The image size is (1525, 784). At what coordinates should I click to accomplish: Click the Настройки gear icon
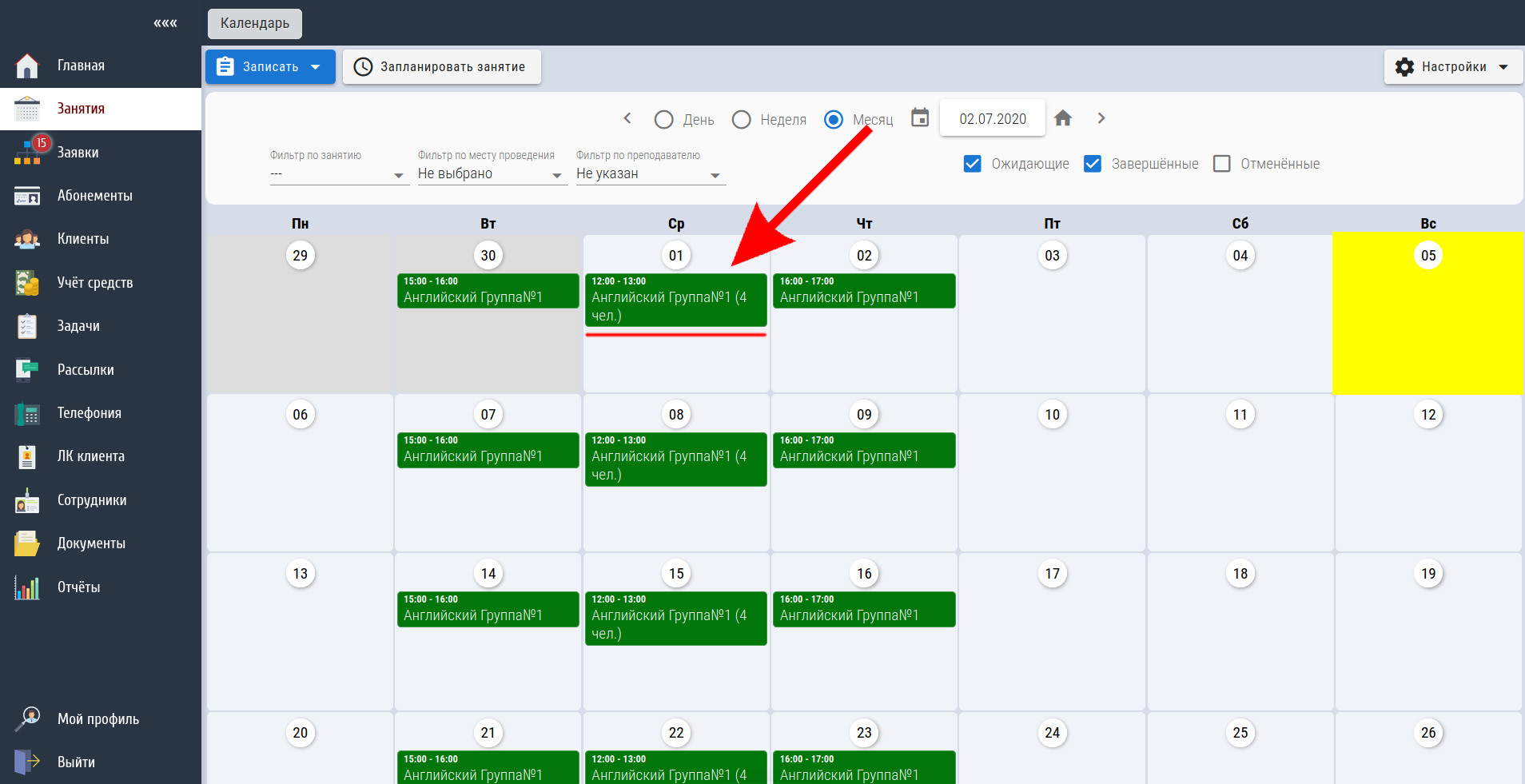point(1404,67)
